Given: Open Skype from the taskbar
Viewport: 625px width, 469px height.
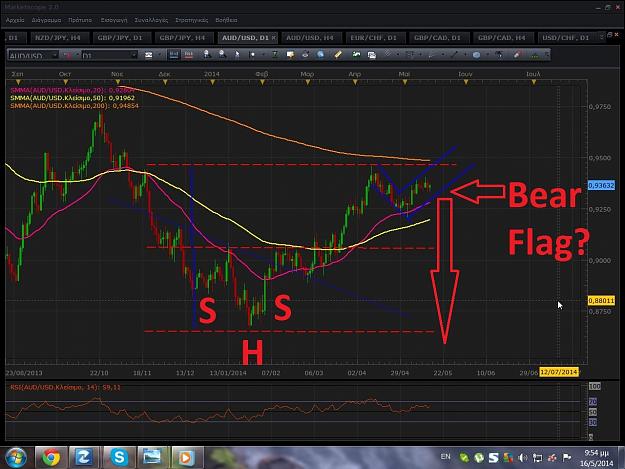Looking at the screenshot, I should tap(119, 457).
